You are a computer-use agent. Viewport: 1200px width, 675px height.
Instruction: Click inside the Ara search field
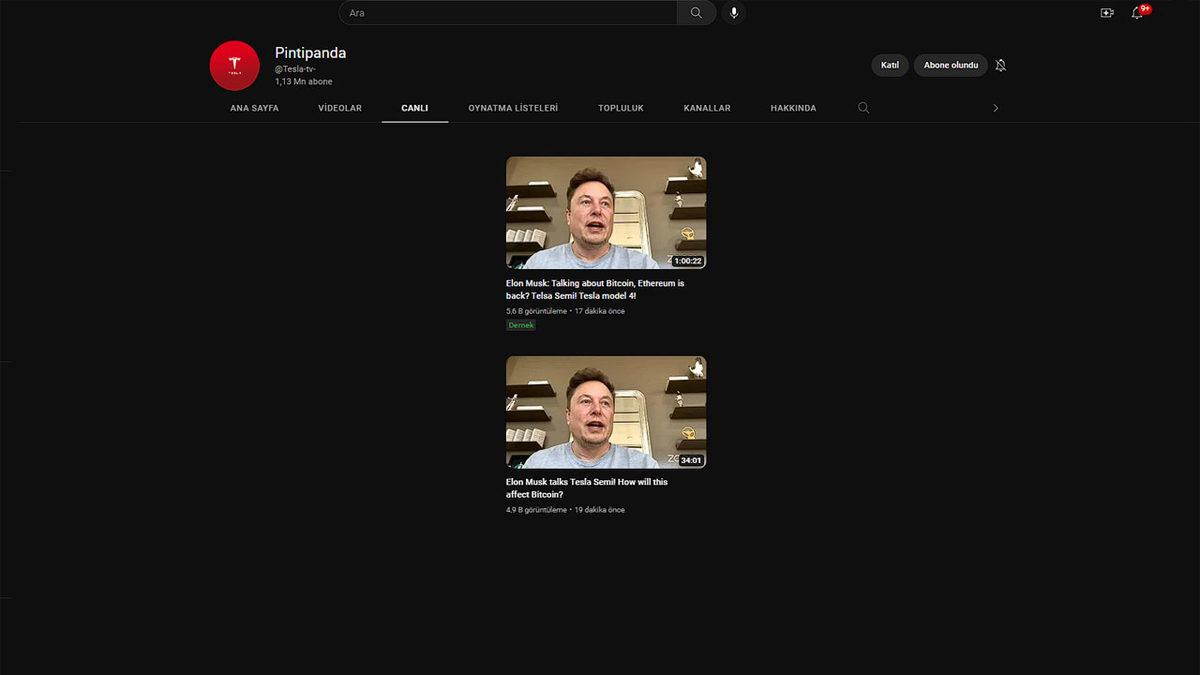tap(500, 12)
